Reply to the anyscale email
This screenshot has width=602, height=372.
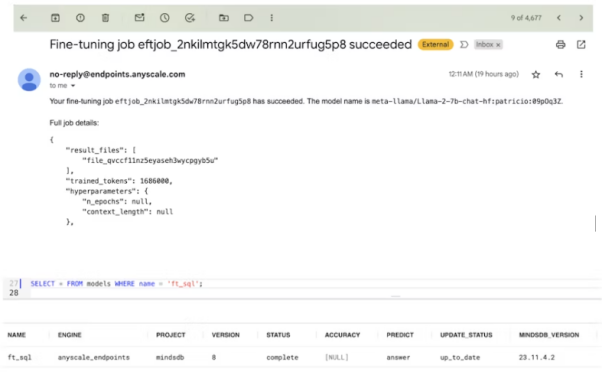[559, 74]
